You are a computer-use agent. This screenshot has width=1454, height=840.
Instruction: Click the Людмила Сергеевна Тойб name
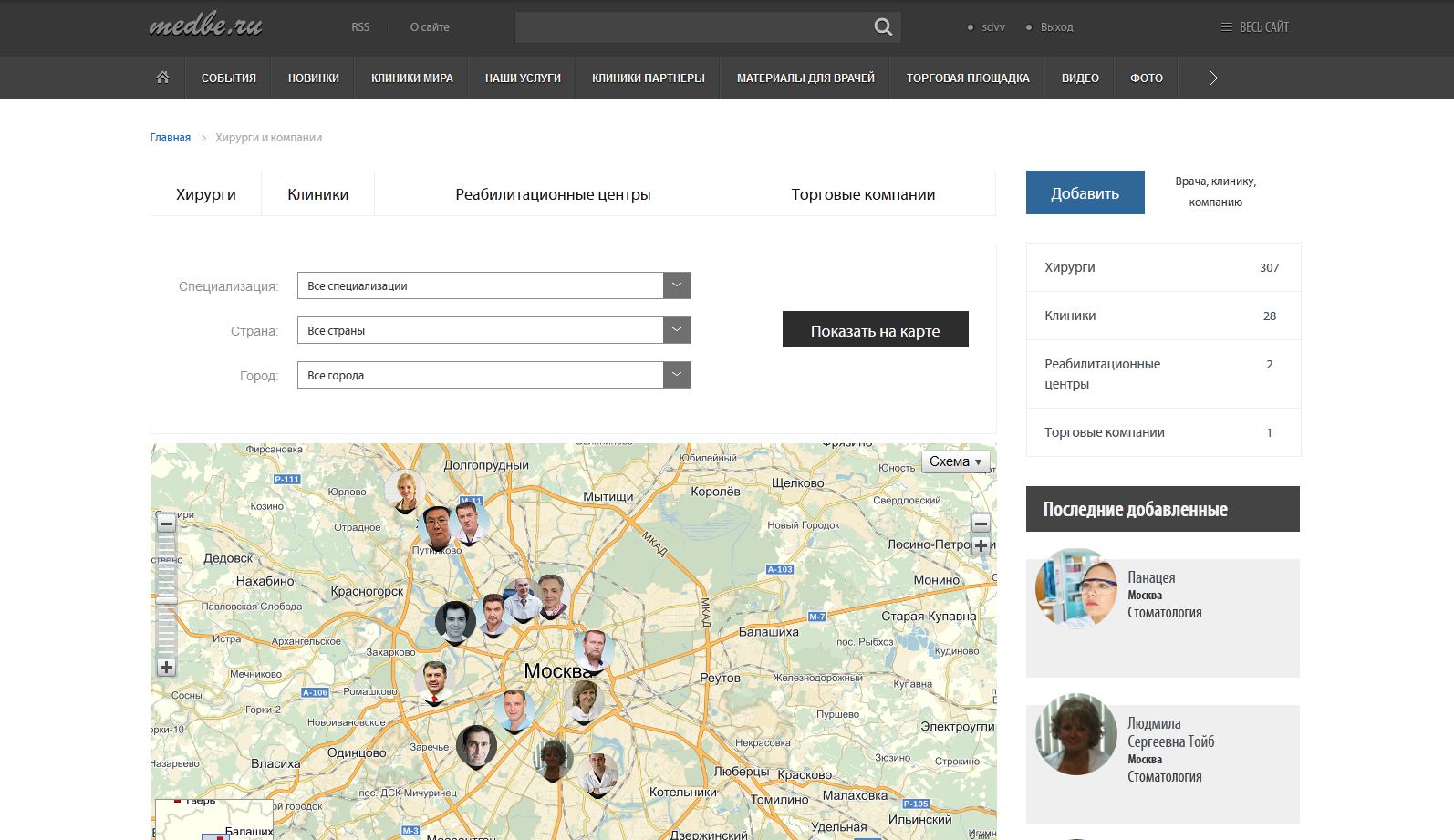point(1171,732)
